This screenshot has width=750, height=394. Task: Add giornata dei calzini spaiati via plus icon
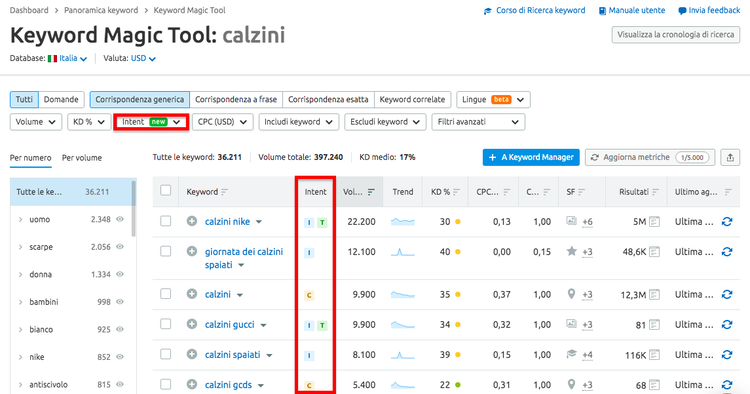tap(192, 251)
